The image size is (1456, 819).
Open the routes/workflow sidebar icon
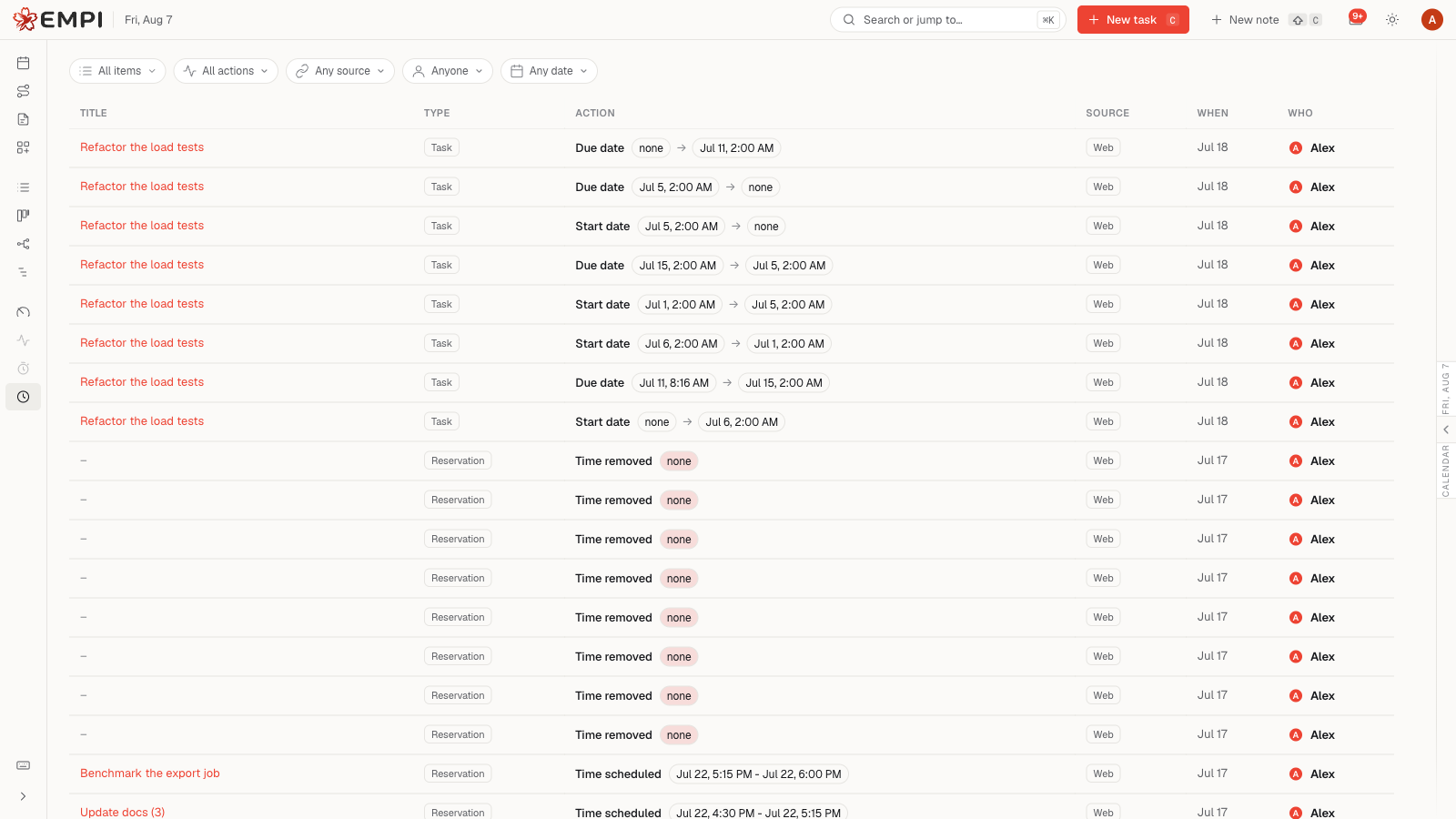pos(24,91)
